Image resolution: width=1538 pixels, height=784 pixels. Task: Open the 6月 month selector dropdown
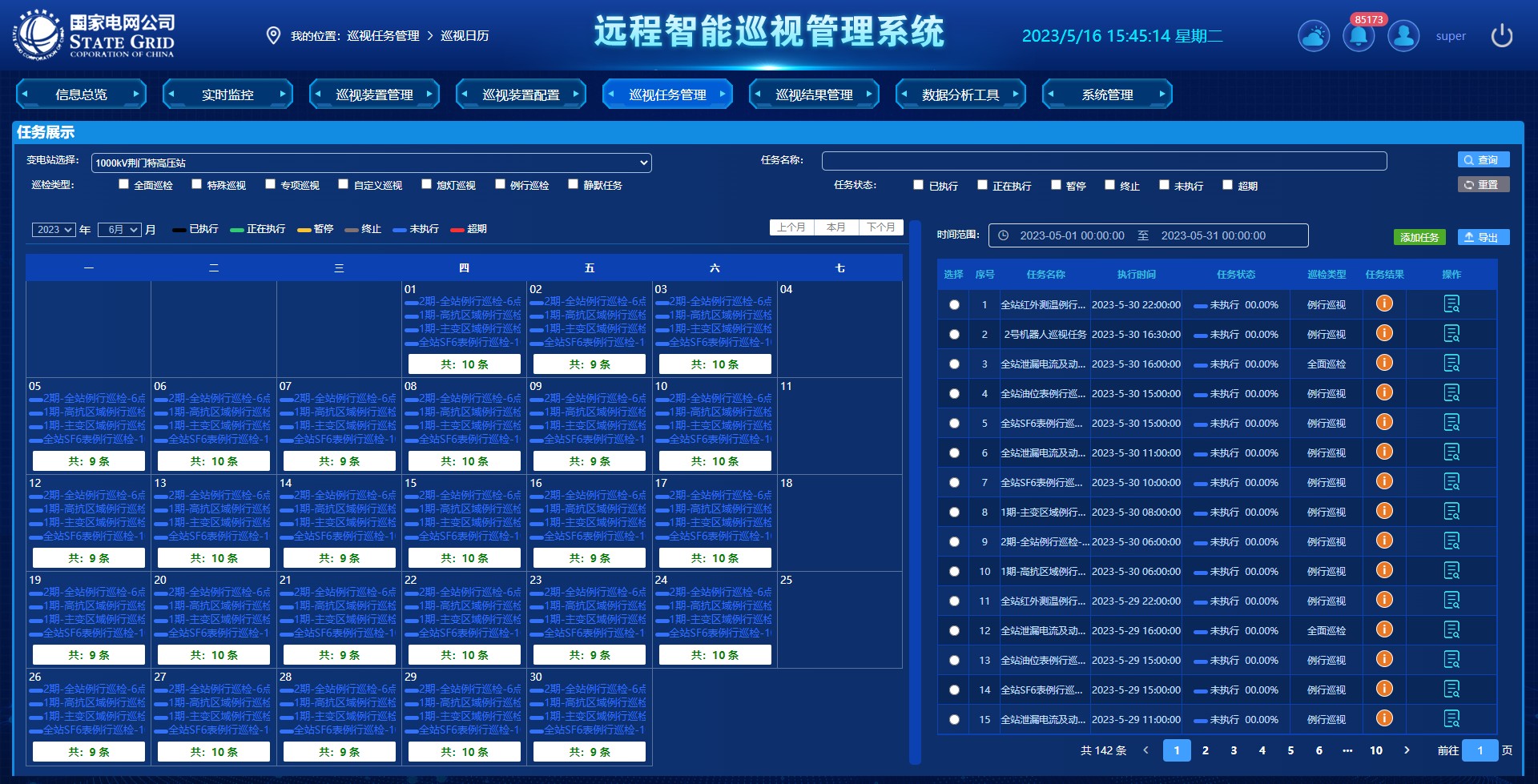point(119,230)
